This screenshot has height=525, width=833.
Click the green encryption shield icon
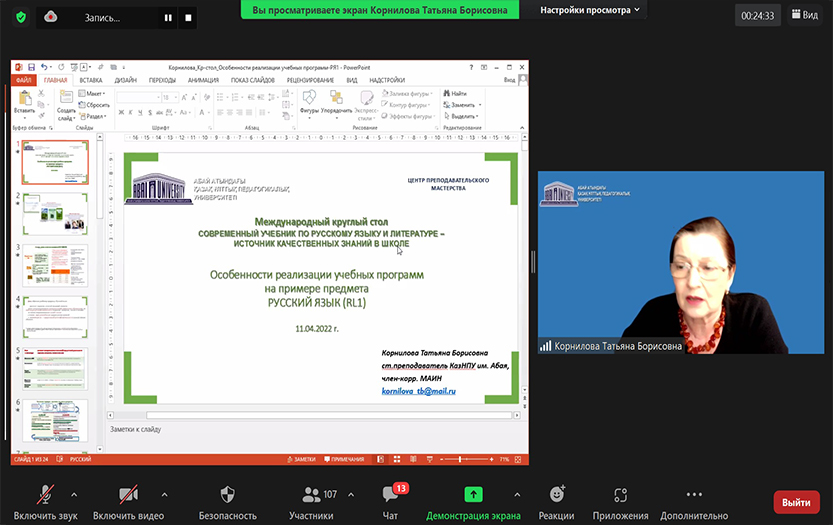point(20,17)
